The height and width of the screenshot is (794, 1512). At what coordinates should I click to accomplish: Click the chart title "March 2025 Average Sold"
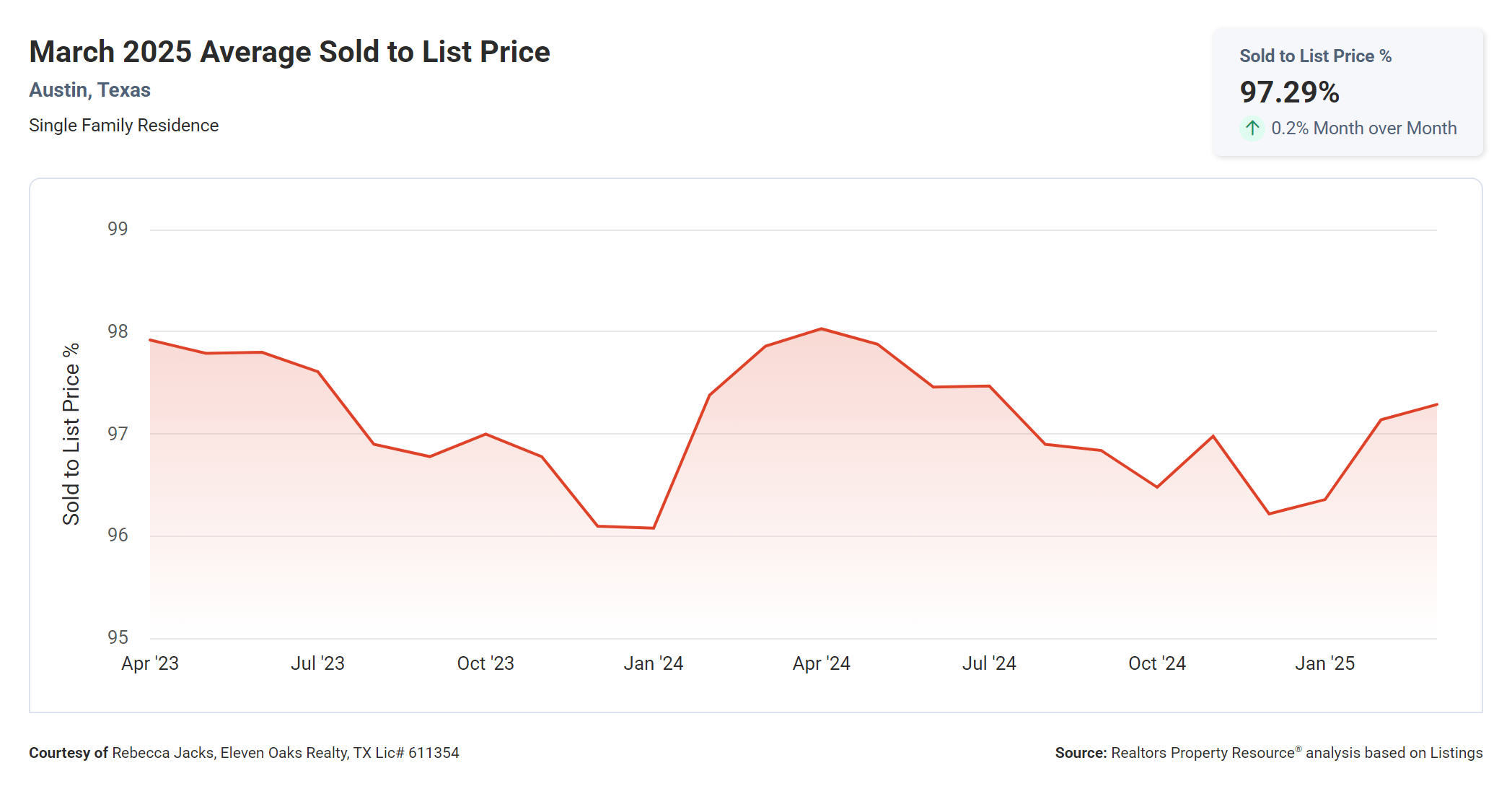289,52
